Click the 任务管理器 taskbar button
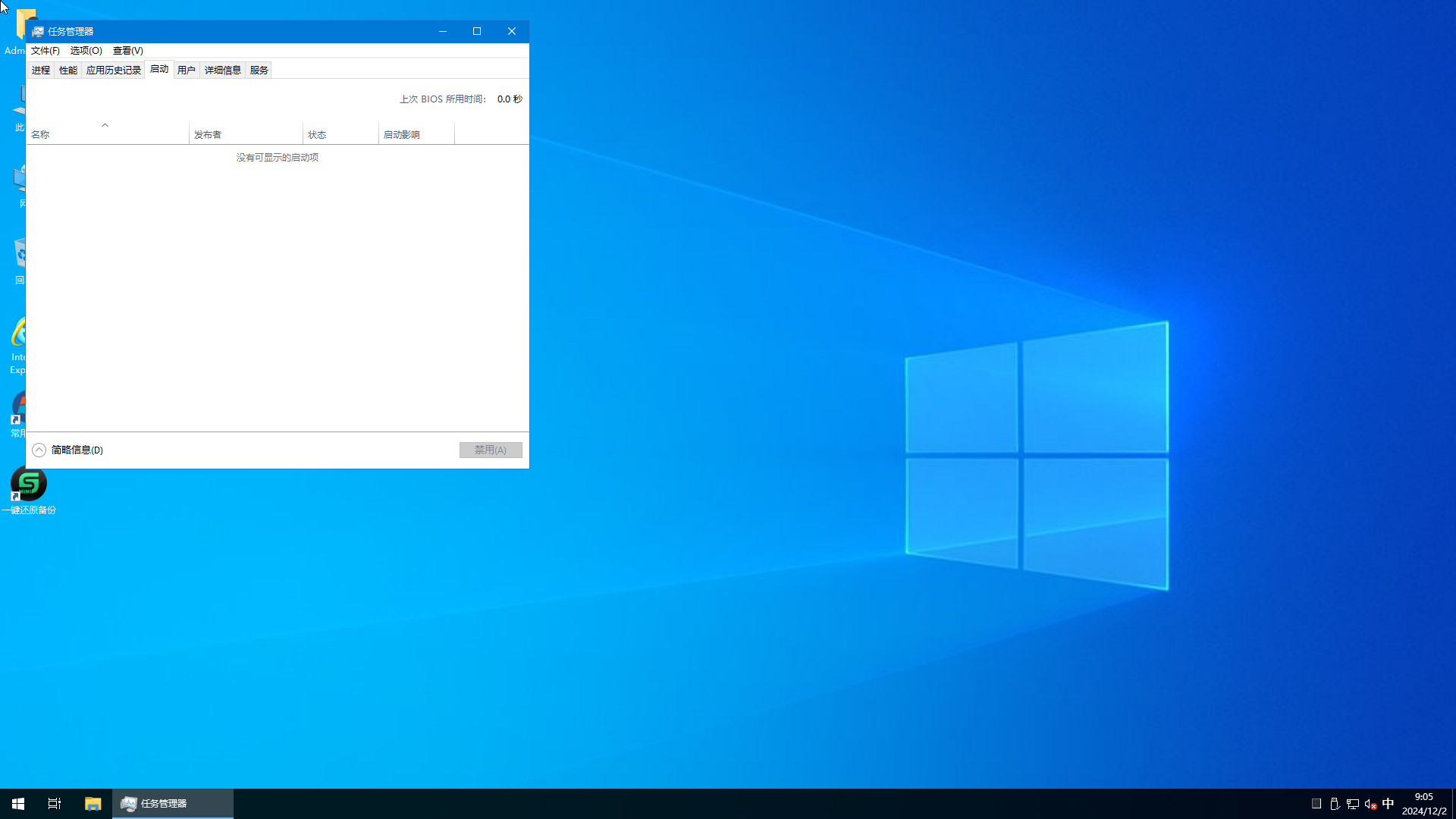Screen dimensions: 1456x819 coord(173,804)
